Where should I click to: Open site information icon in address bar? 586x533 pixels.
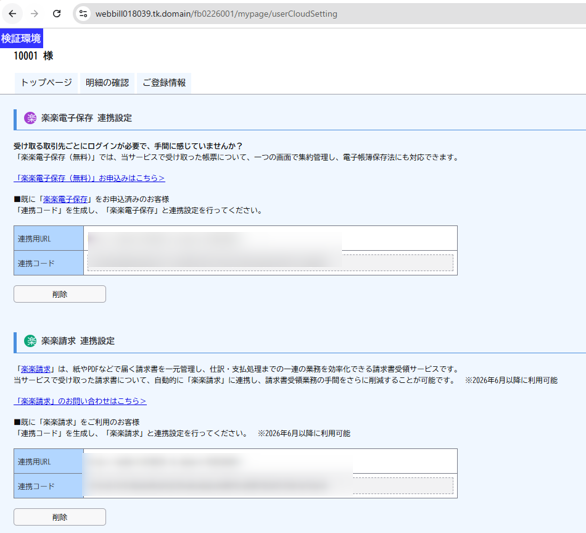(x=83, y=14)
